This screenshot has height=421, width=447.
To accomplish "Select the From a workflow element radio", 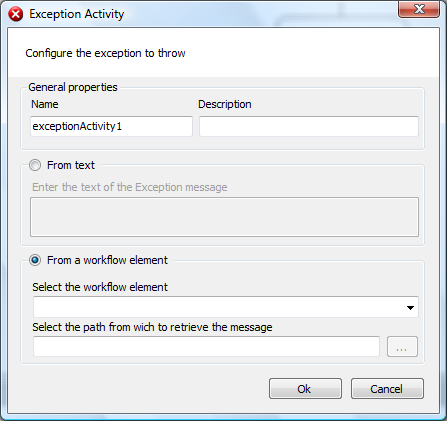I will (35, 260).
